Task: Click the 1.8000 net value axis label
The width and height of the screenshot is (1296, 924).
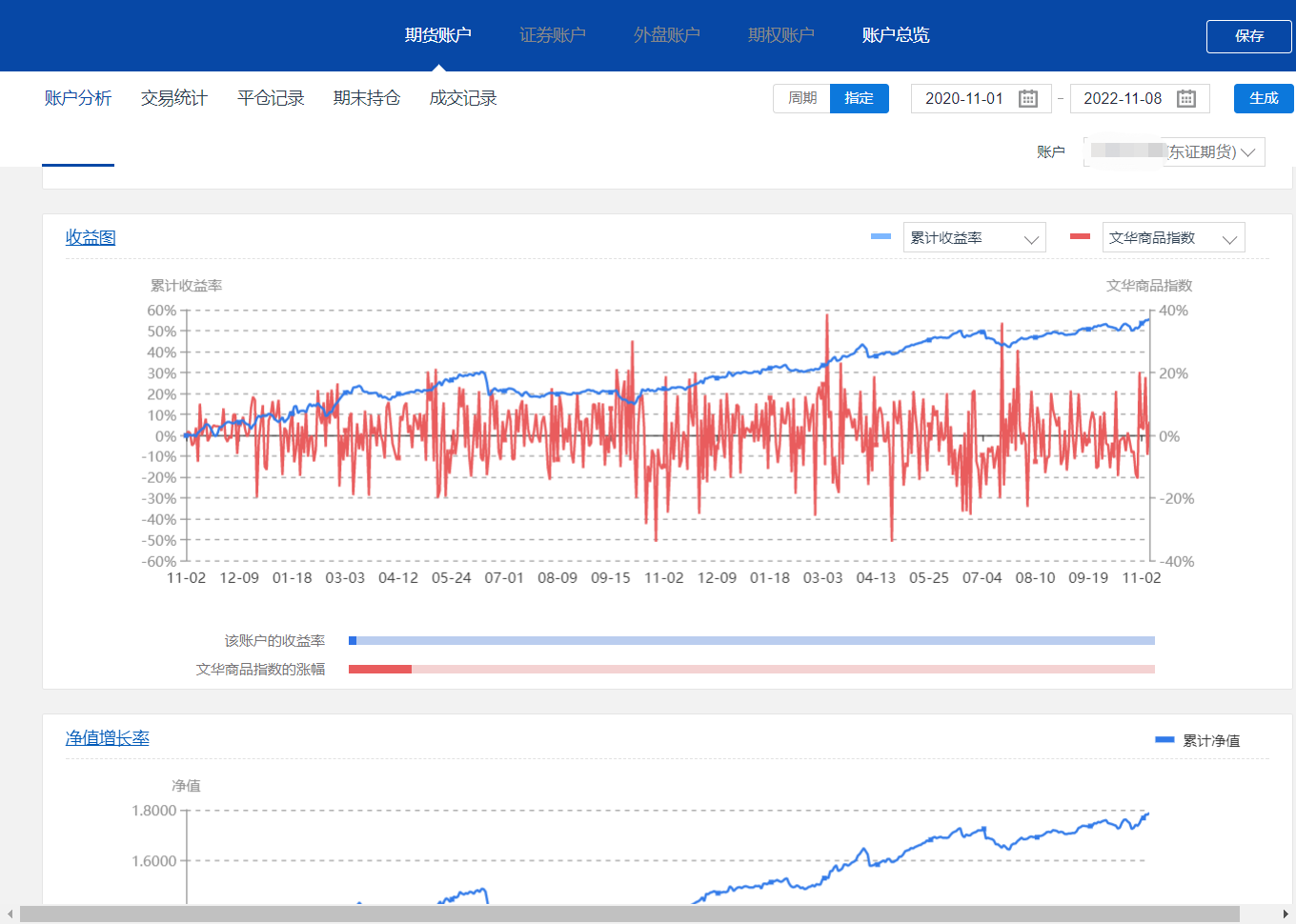Action: pos(154,811)
